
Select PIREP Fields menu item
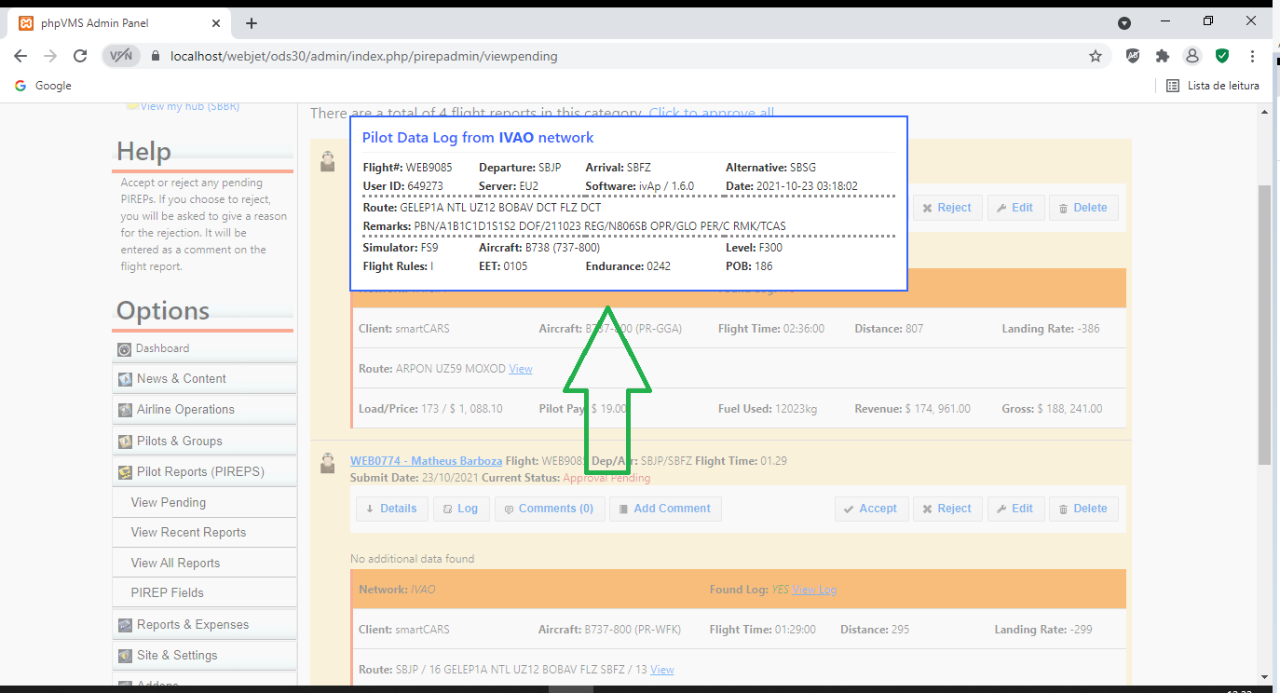coord(167,593)
